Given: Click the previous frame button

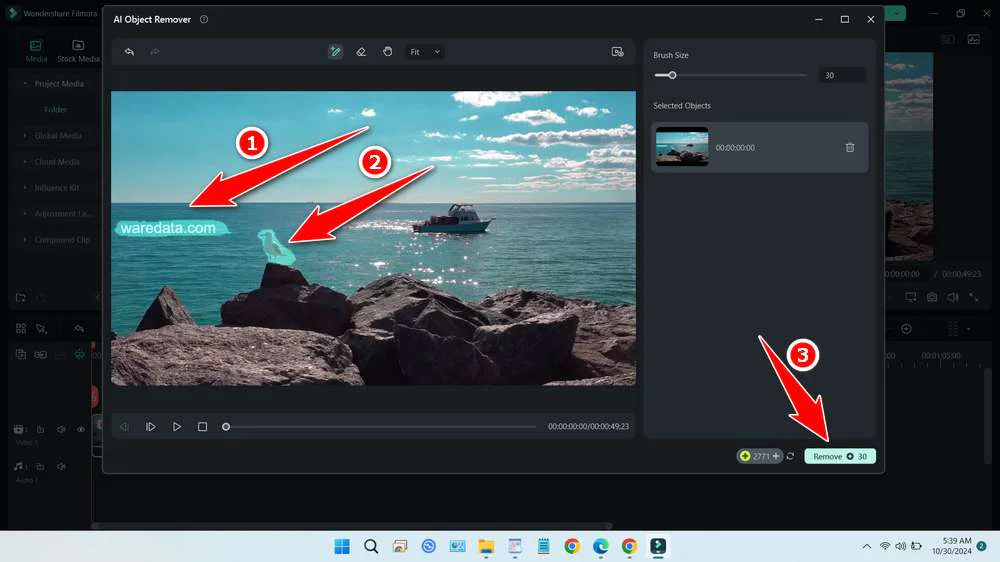Looking at the screenshot, I should click(x=124, y=426).
